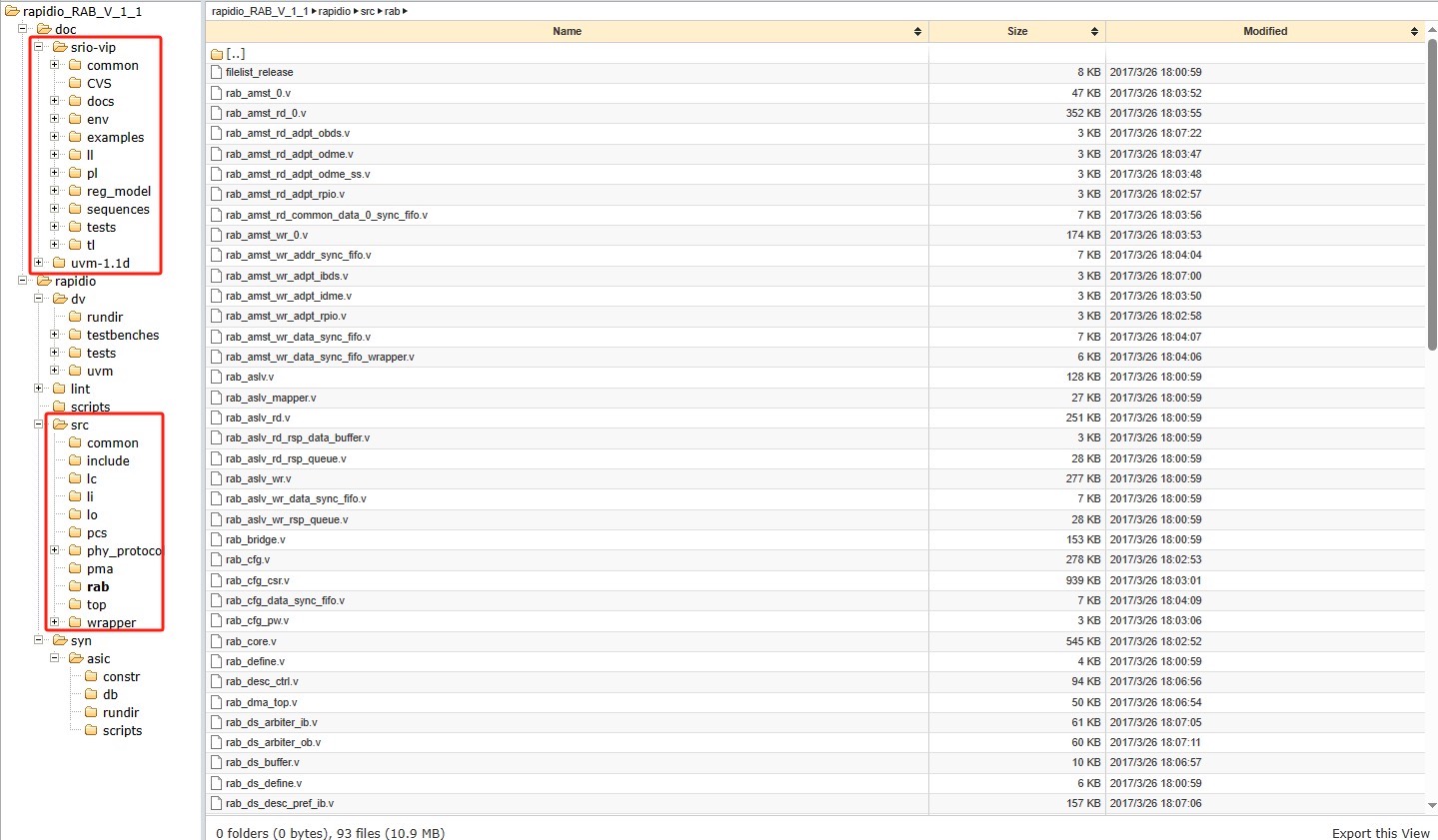Open rab_desc_ctrl.v file
The height and width of the screenshot is (840, 1438).
coord(262,681)
